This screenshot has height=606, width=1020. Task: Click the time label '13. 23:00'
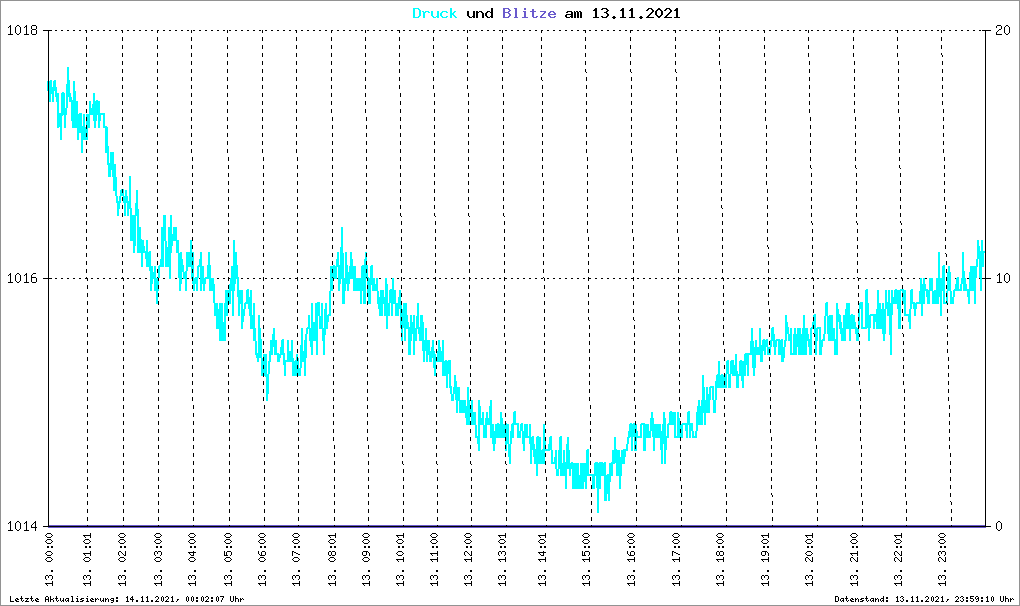coord(943,559)
